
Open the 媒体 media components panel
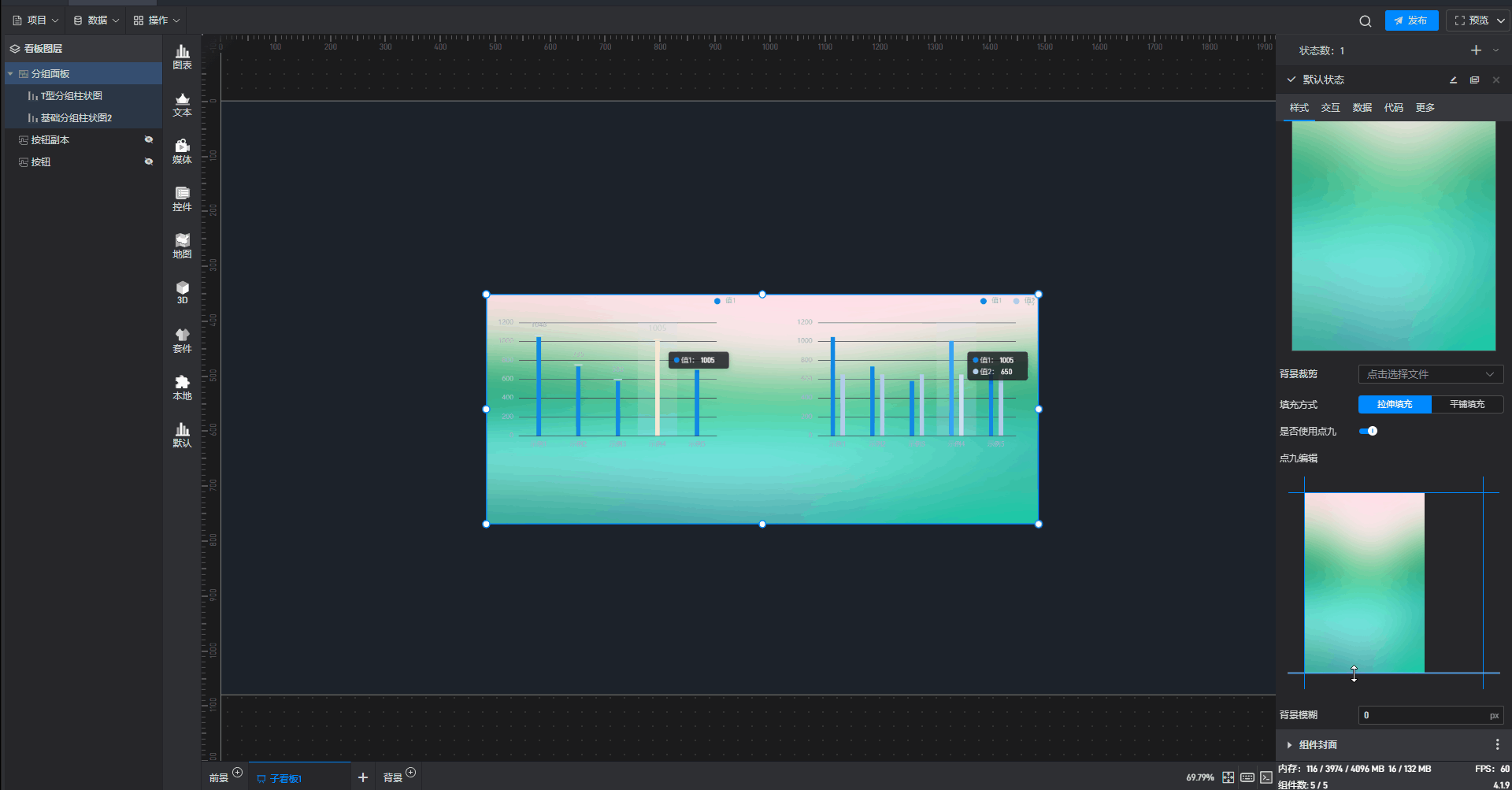pos(182,151)
